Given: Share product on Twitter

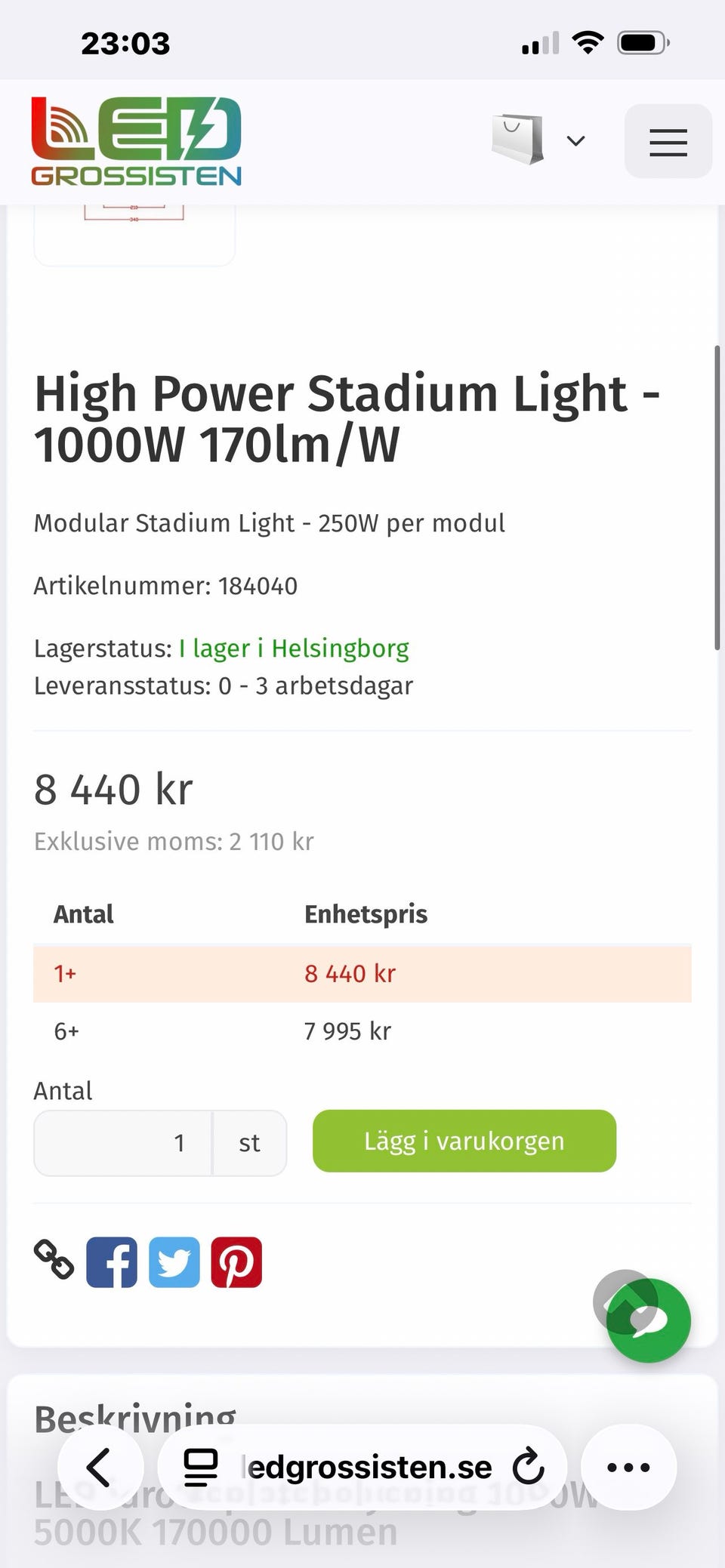Looking at the screenshot, I should tap(174, 1261).
